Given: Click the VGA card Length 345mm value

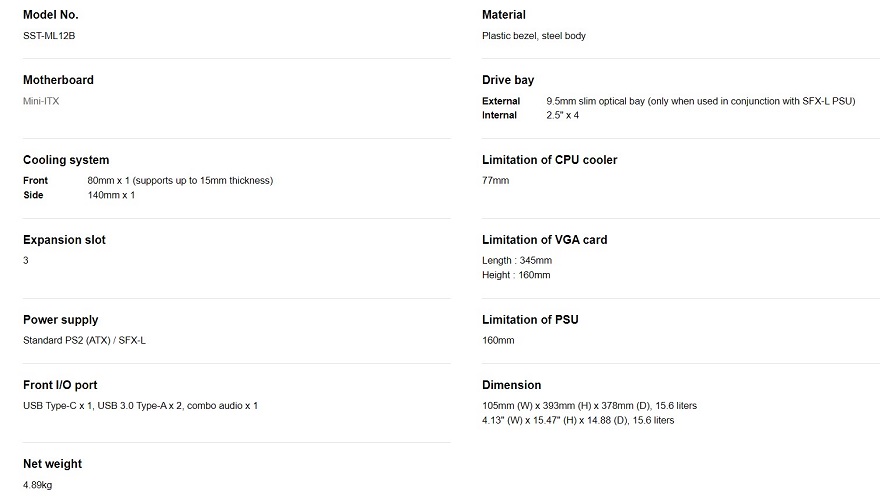Looking at the screenshot, I should pos(517,261).
